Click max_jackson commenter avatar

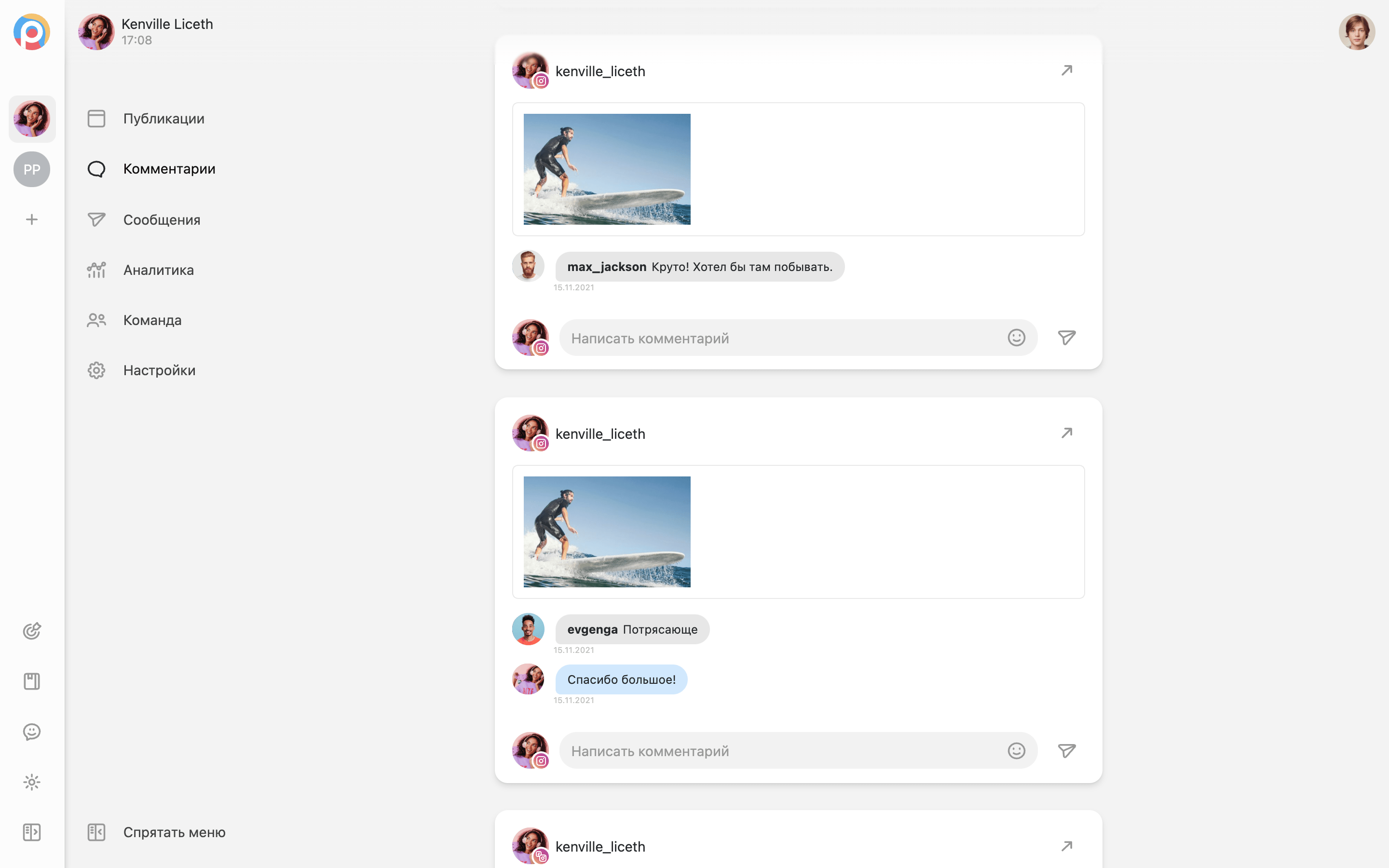coord(528,266)
